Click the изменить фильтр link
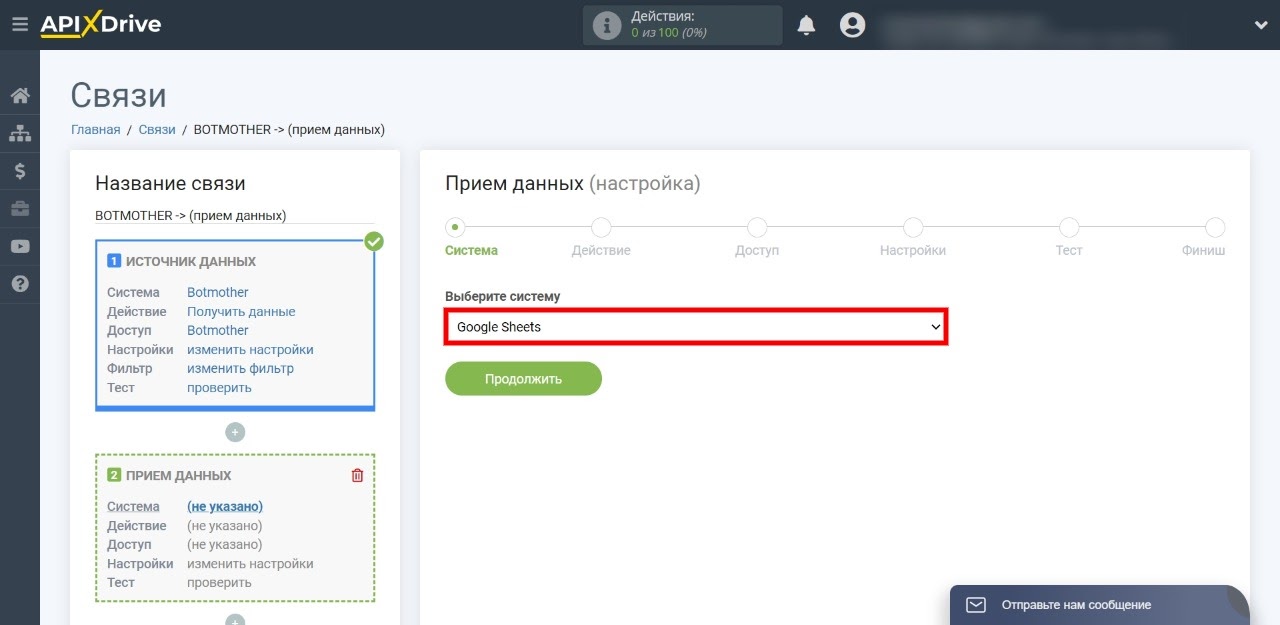This screenshot has width=1280, height=625. [240, 368]
